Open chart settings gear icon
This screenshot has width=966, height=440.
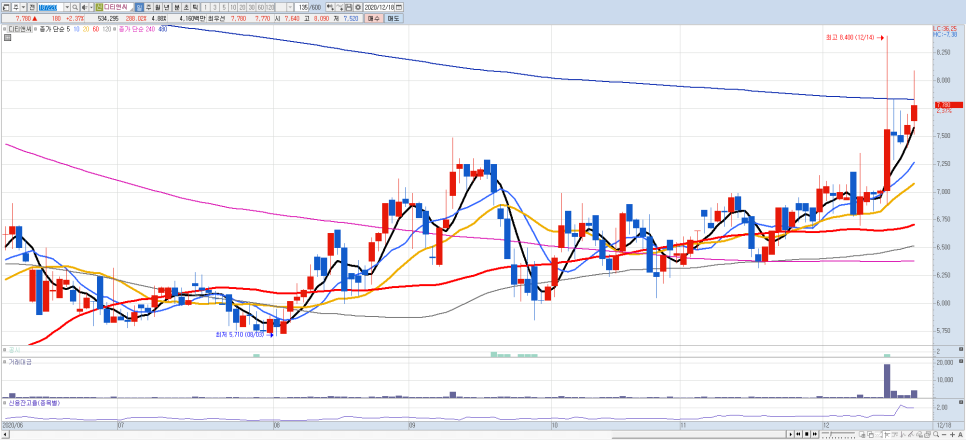358,7
